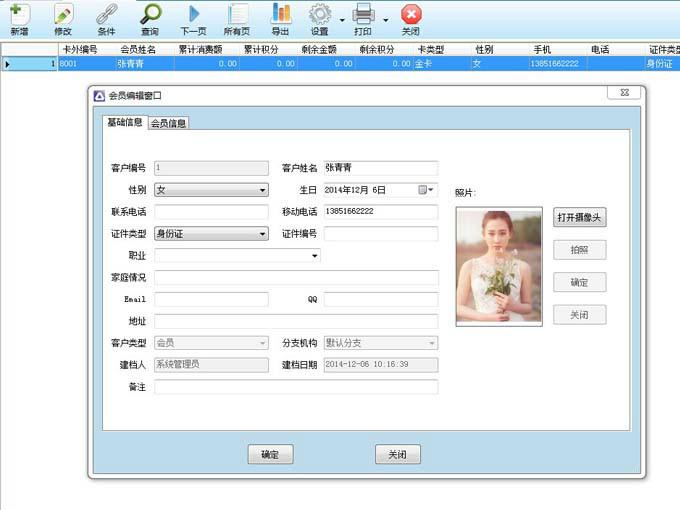This screenshot has width=680, height=510.
Task: Select table cell 13851662222 in member row
Action: [558, 64]
